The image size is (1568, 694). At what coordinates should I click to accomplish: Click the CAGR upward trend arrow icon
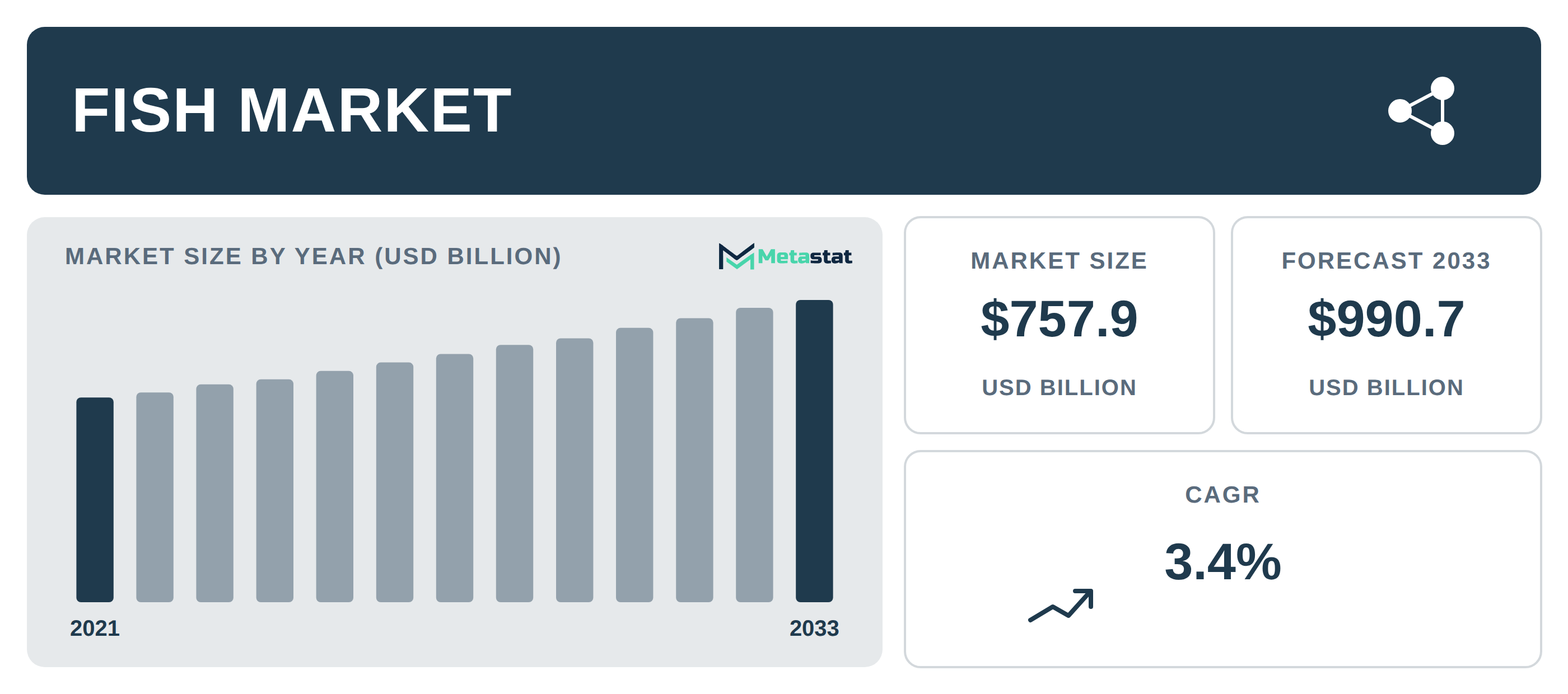tap(1061, 605)
